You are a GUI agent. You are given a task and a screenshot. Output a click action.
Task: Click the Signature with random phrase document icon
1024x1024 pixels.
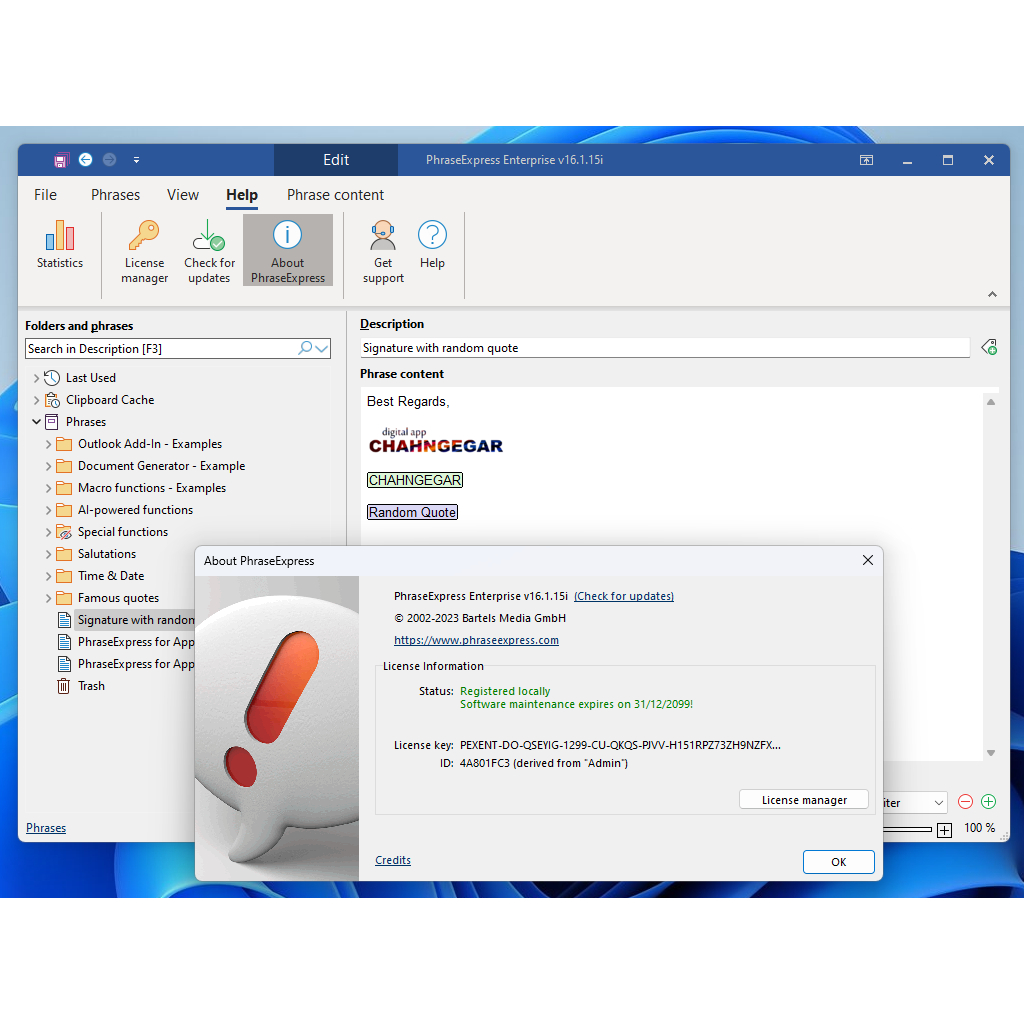[x=64, y=620]
